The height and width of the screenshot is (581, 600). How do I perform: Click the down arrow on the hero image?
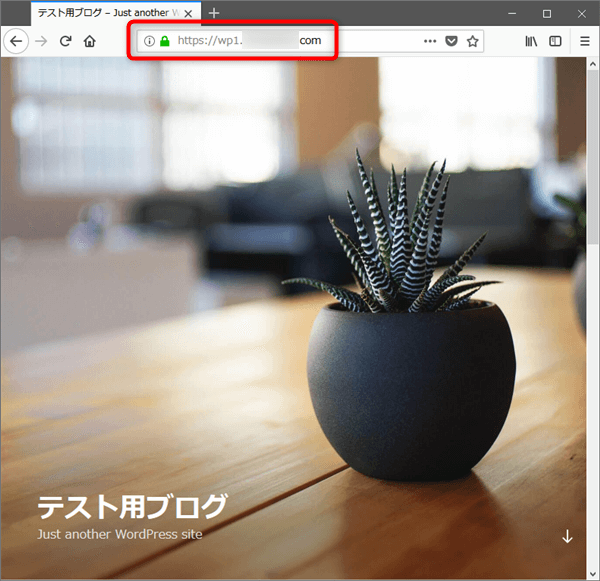(x=567, y=536)
